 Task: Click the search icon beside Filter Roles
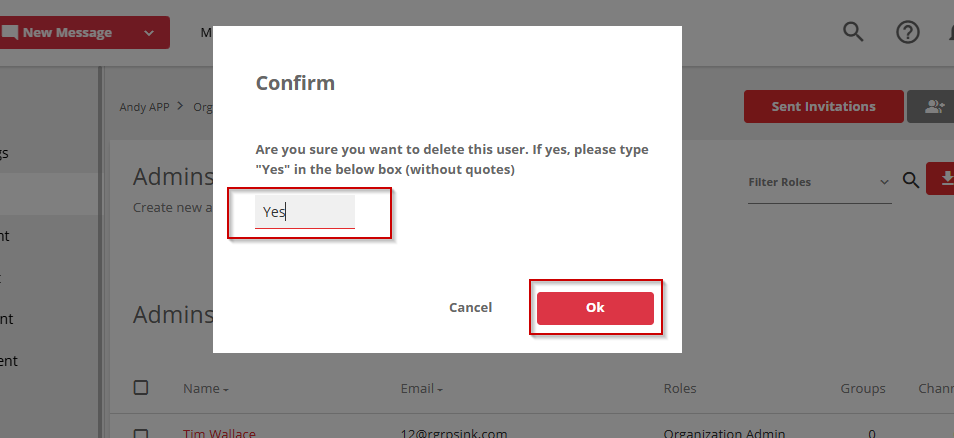tap(910, 180)
